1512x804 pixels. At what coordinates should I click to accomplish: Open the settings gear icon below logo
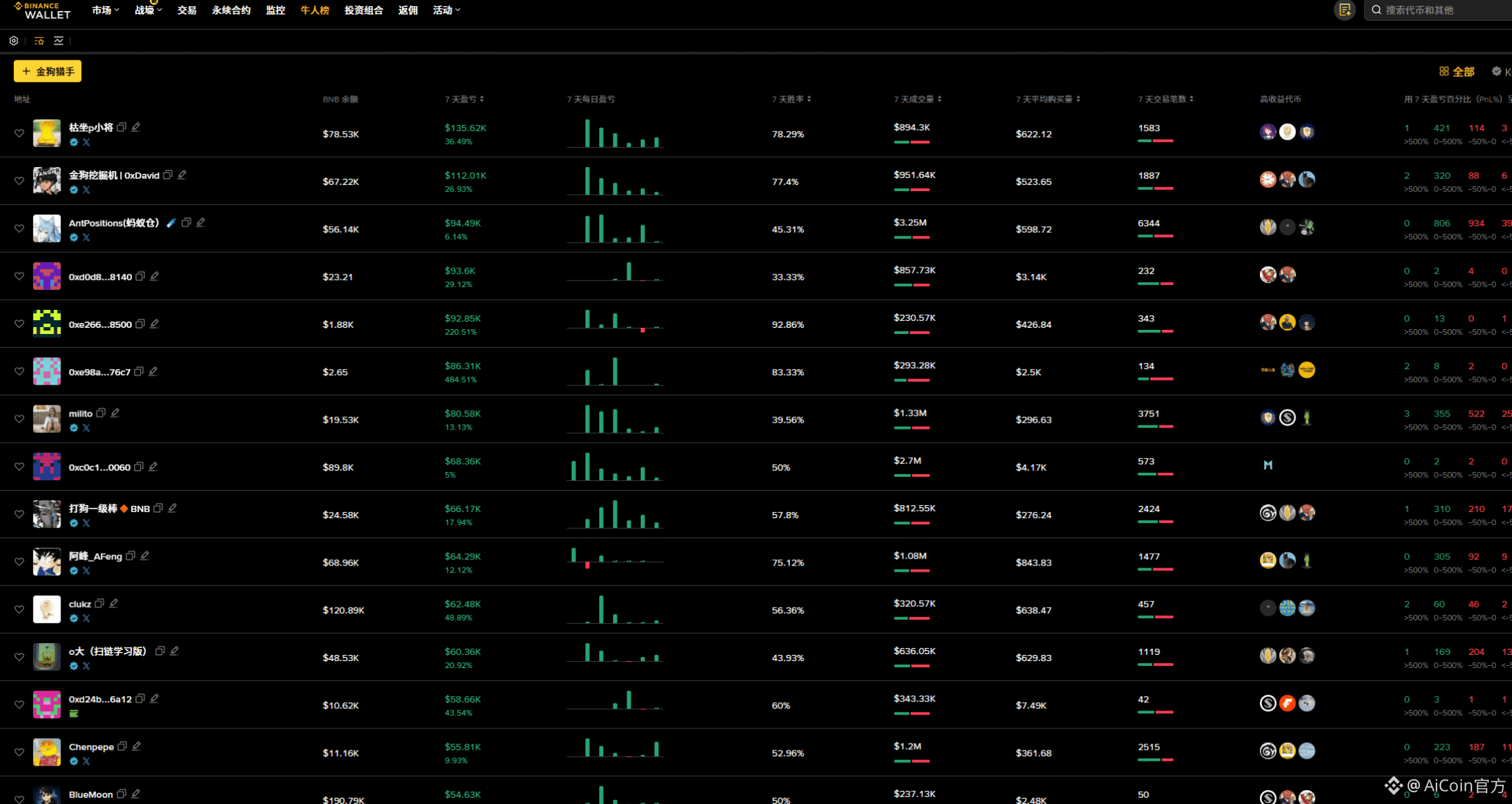[14, 41]
